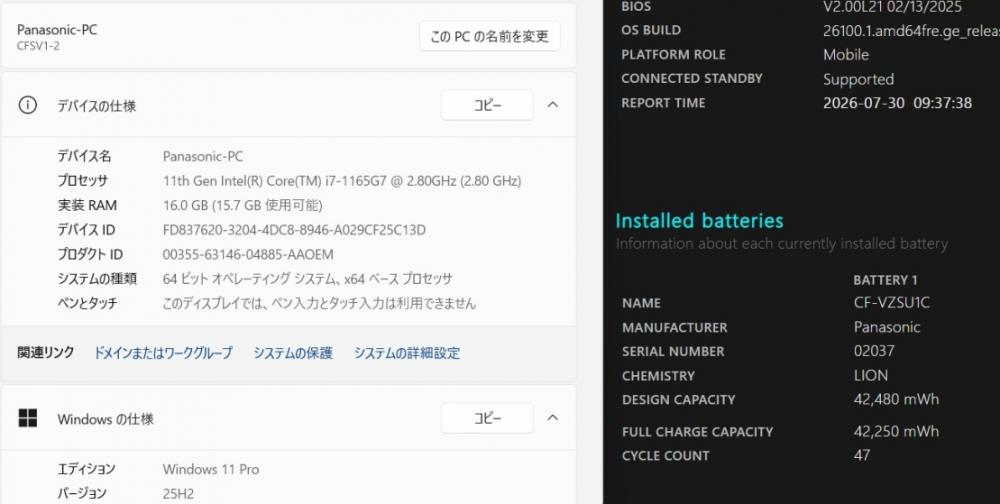Click the バージョン label

click(x=82, y=493)
